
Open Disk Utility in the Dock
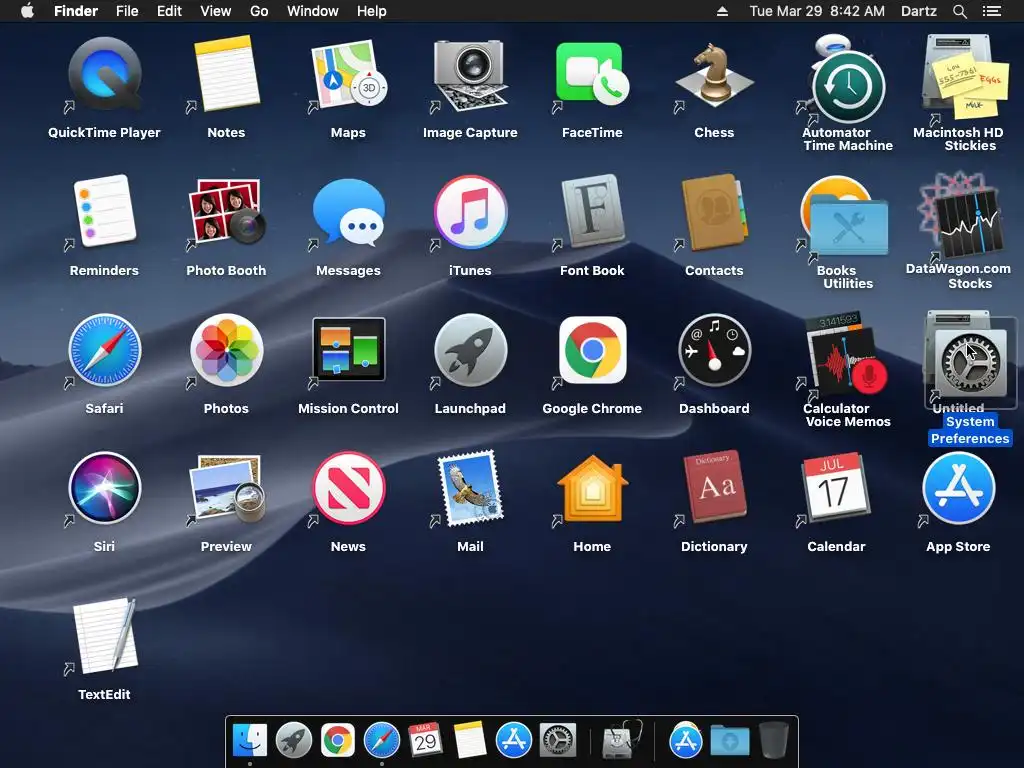[x=622, y=740]
